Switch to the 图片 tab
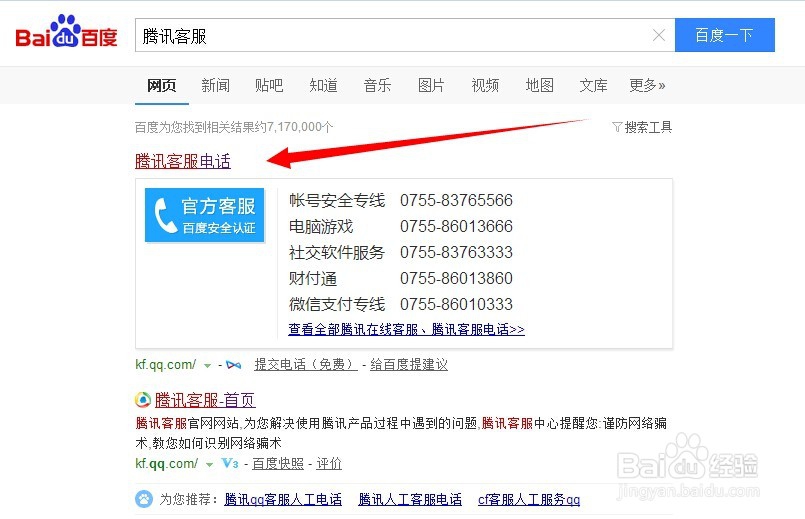Image resolution: width=805 pixels, height=519 pixels. coord(431,85)
